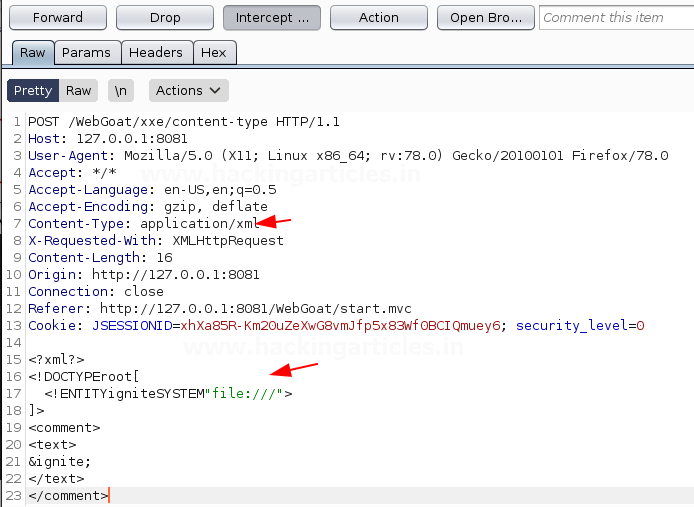The width and height of the screenshot is (694, 507).
Task: Switch to the Raw tab
Action: [x=33, y=53]
